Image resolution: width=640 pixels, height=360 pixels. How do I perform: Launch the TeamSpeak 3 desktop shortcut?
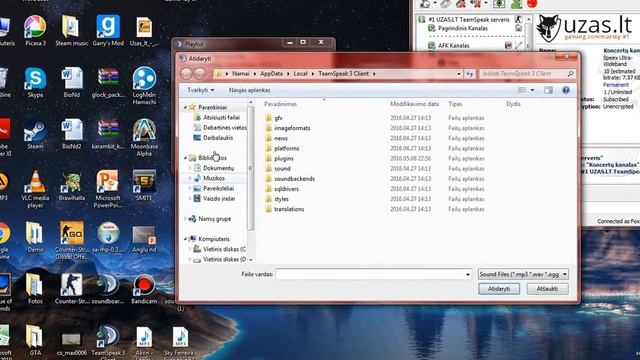[108, 341]
